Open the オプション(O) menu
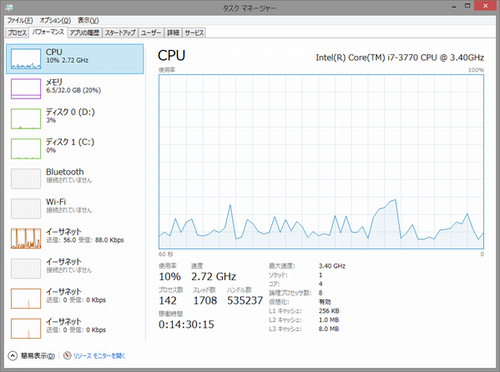The image size is (500, 372). (x=55, y=21)
